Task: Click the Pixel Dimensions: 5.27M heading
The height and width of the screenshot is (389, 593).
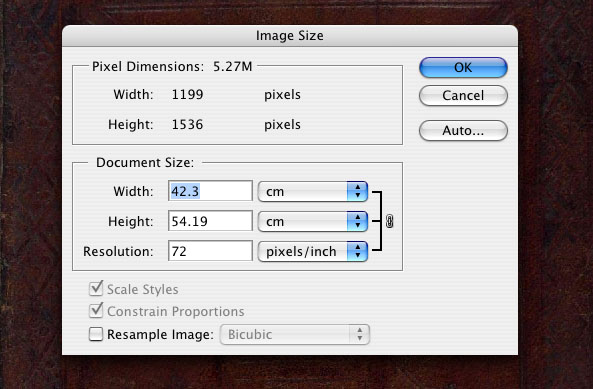Action: (172, 67)
